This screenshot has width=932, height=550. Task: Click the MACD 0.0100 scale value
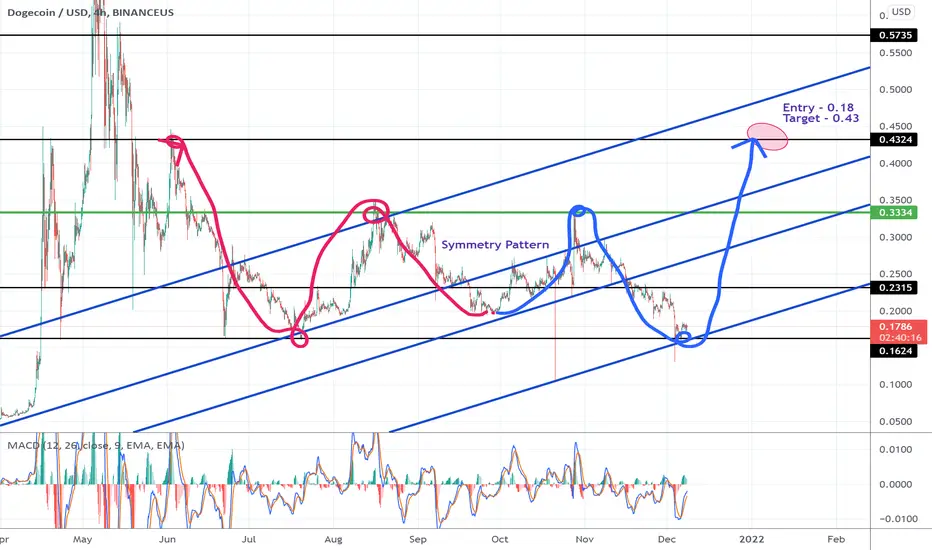[895, 450]
